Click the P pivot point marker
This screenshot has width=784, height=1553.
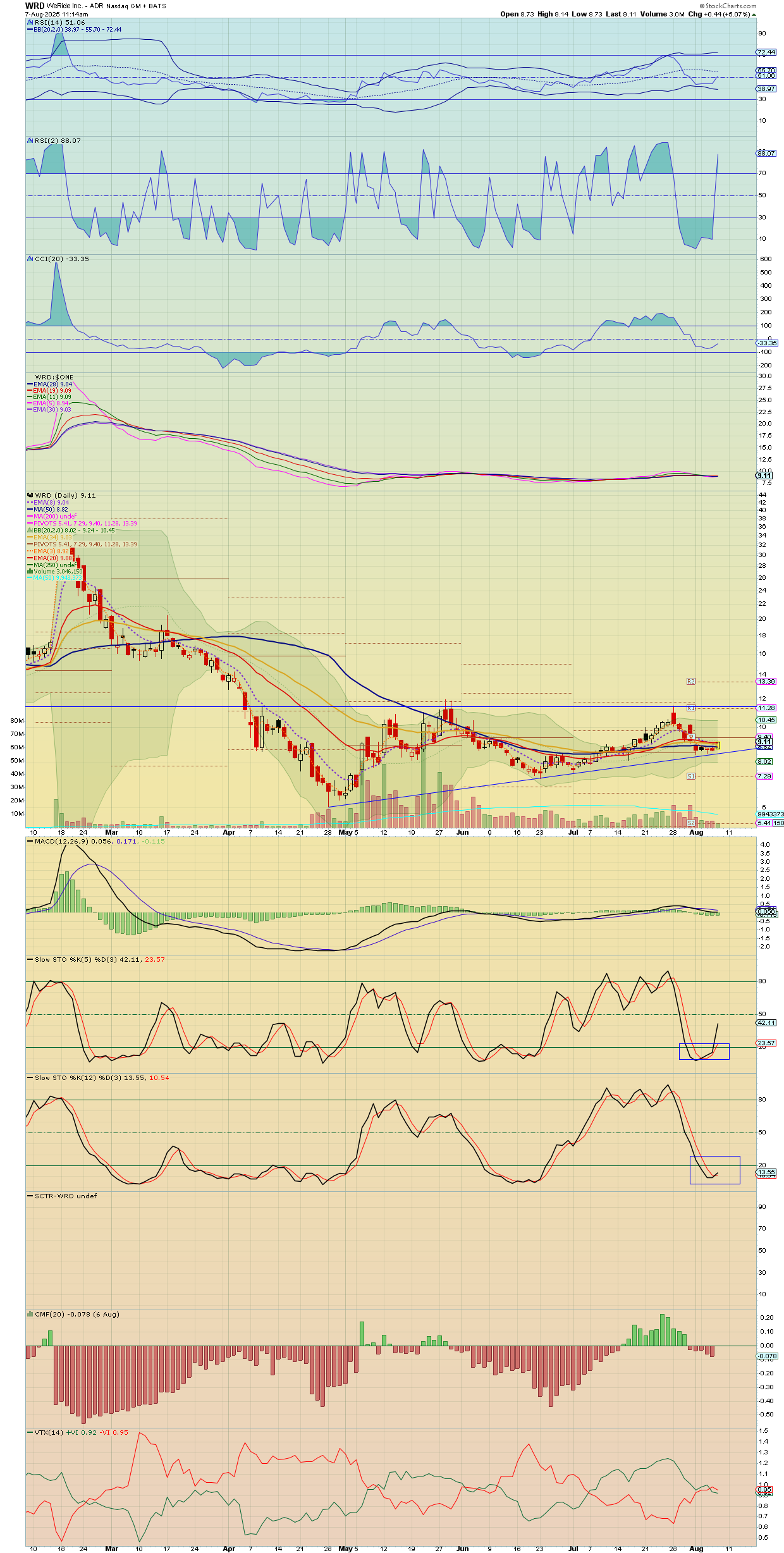click(691, 737)
